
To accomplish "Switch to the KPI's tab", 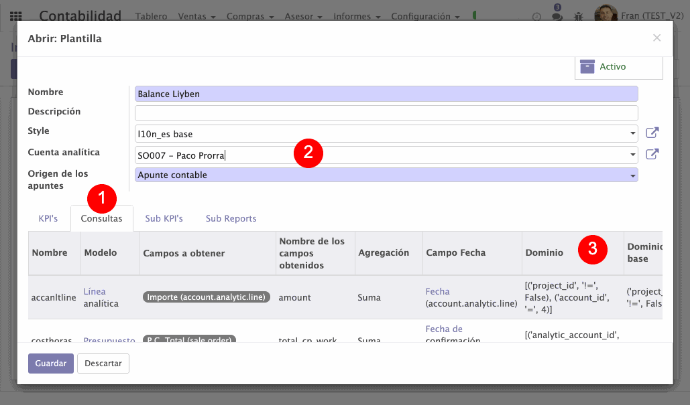I will [x=49, y=218].
